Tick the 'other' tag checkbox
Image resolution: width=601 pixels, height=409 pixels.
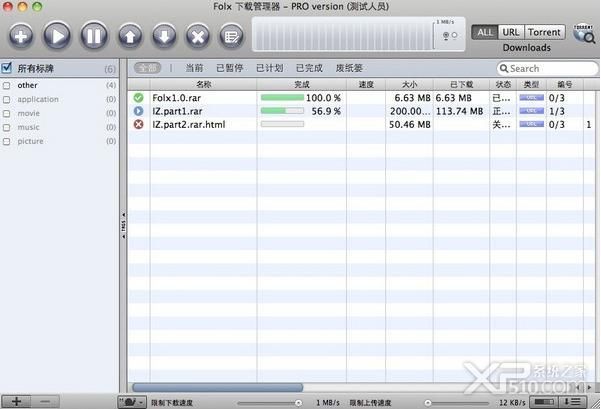(x=7, y=85)
